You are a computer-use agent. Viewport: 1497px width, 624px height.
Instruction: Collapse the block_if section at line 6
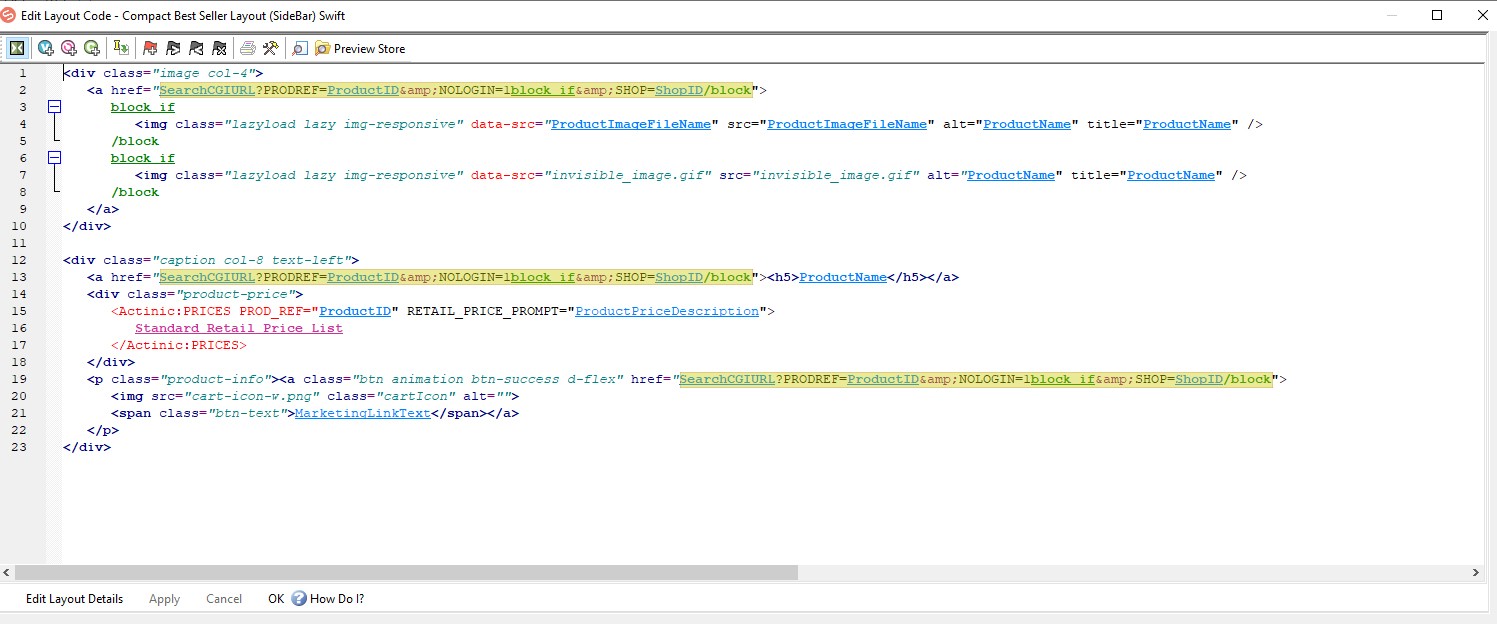point(55,158)
